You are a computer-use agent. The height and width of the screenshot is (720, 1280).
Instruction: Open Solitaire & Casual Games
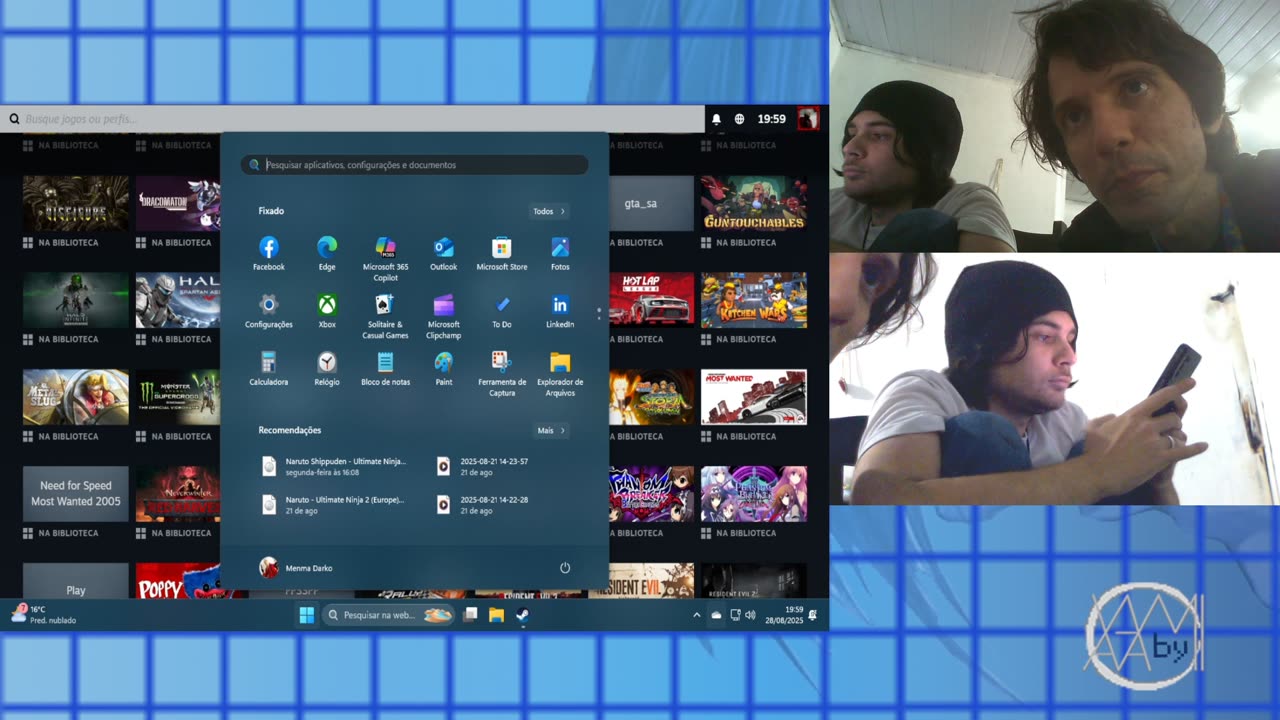pos(385,316)
